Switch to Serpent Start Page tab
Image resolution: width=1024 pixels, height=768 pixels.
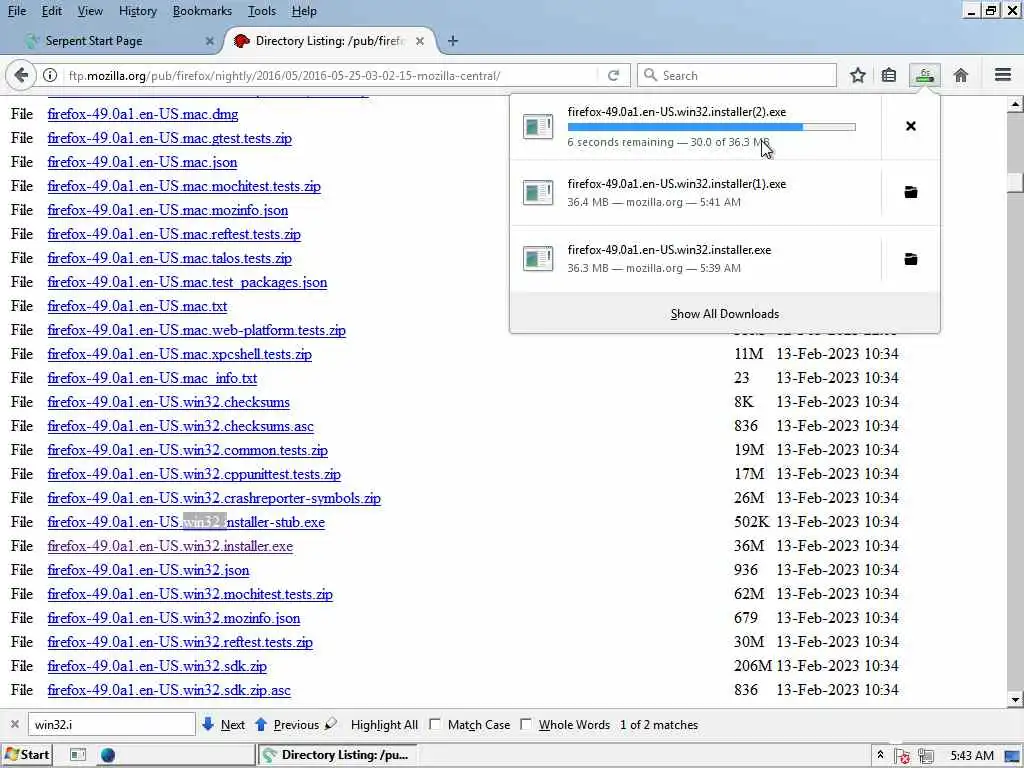[x=118, y=40]
